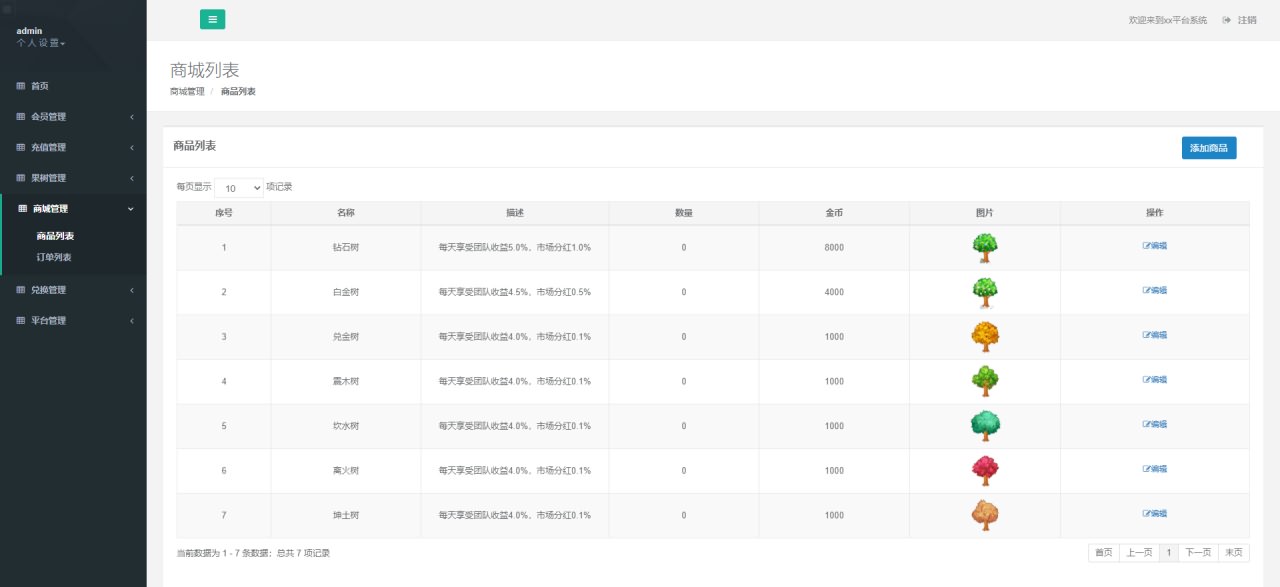The height and width of the screenshot is (587, 1280).
Task: Click the edit icon for 钻石树
Action: [x=1146, y=246]
